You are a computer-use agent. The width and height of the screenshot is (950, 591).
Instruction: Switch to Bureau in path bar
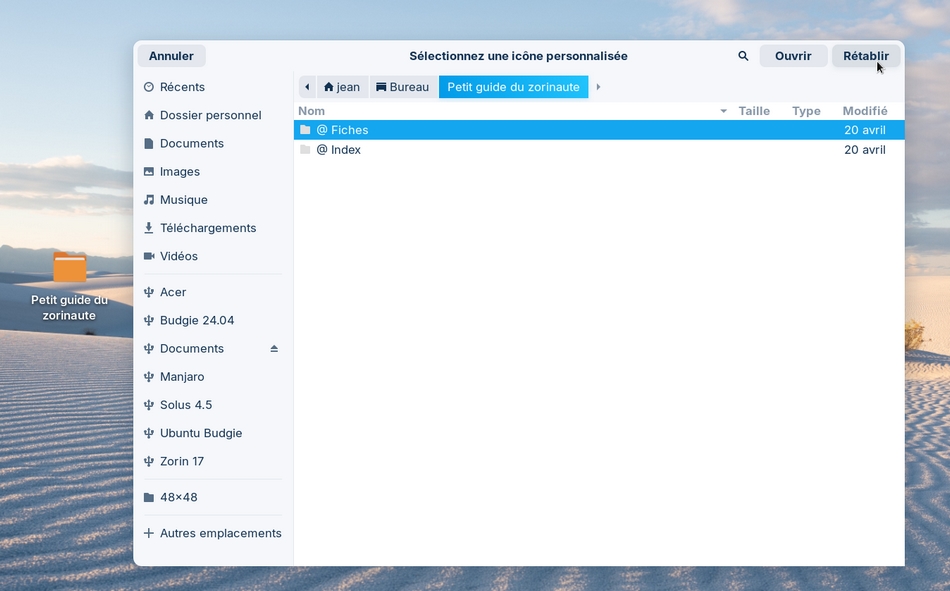402,87
